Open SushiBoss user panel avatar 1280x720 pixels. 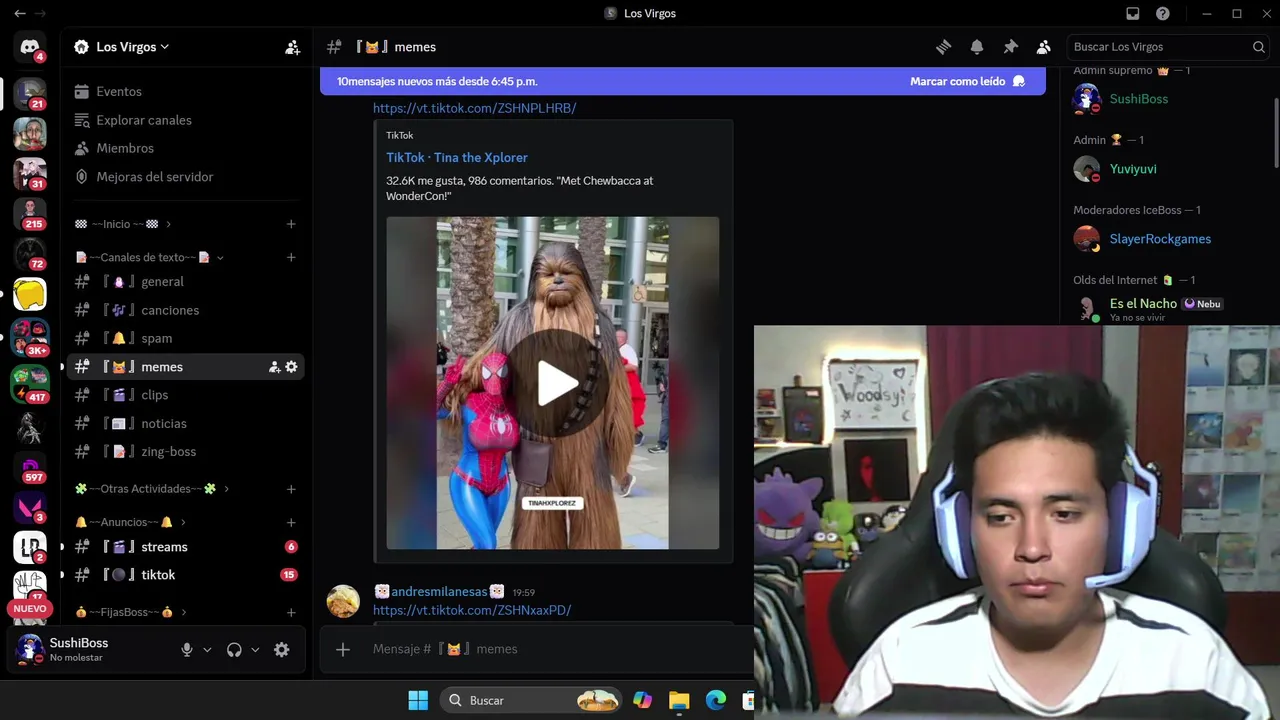pyautogui.click(x=30, y=650)
